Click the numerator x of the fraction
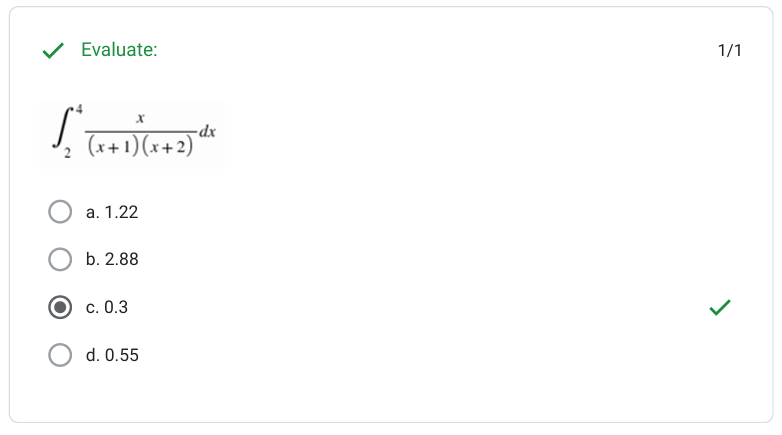Screen dimensions: 782x435 pos(141,119)
